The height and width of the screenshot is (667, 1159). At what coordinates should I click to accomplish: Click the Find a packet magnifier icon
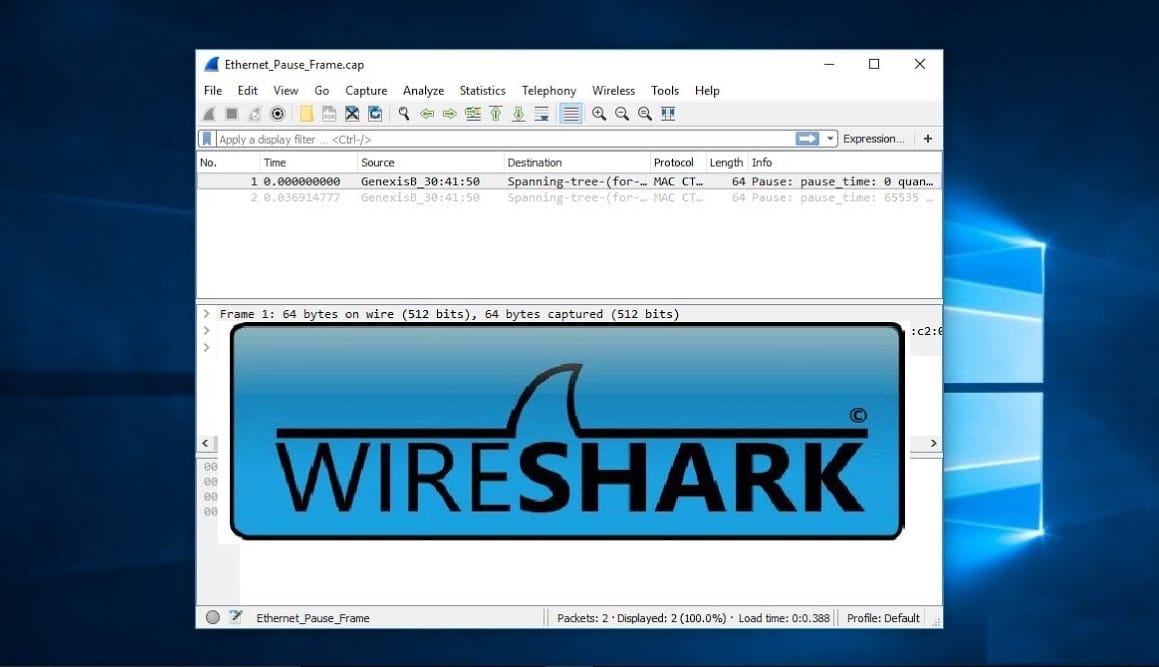pos(404,114)
